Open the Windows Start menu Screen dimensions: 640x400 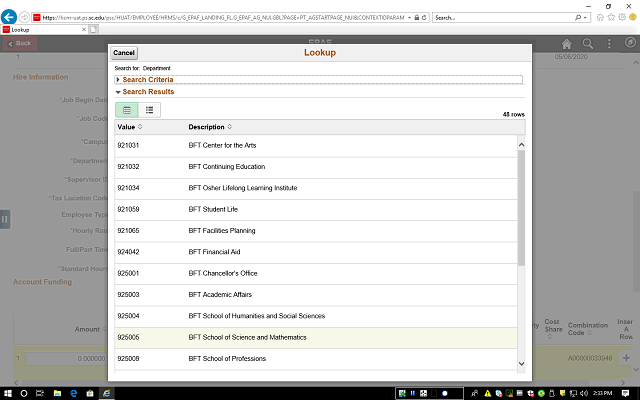pyautogui.click(x=8, y=393)
